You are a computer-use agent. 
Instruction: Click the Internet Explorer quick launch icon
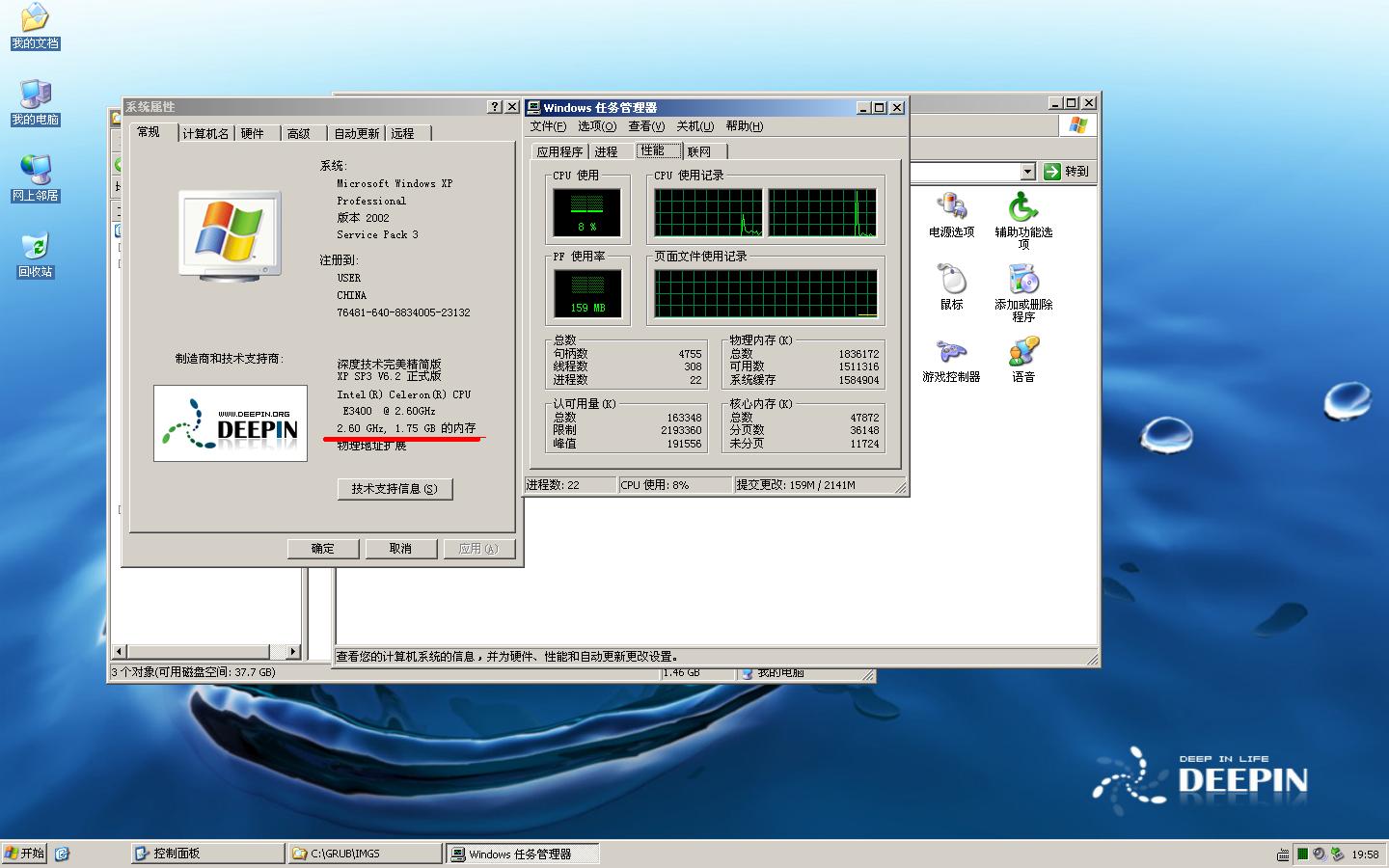pos(62,854)
